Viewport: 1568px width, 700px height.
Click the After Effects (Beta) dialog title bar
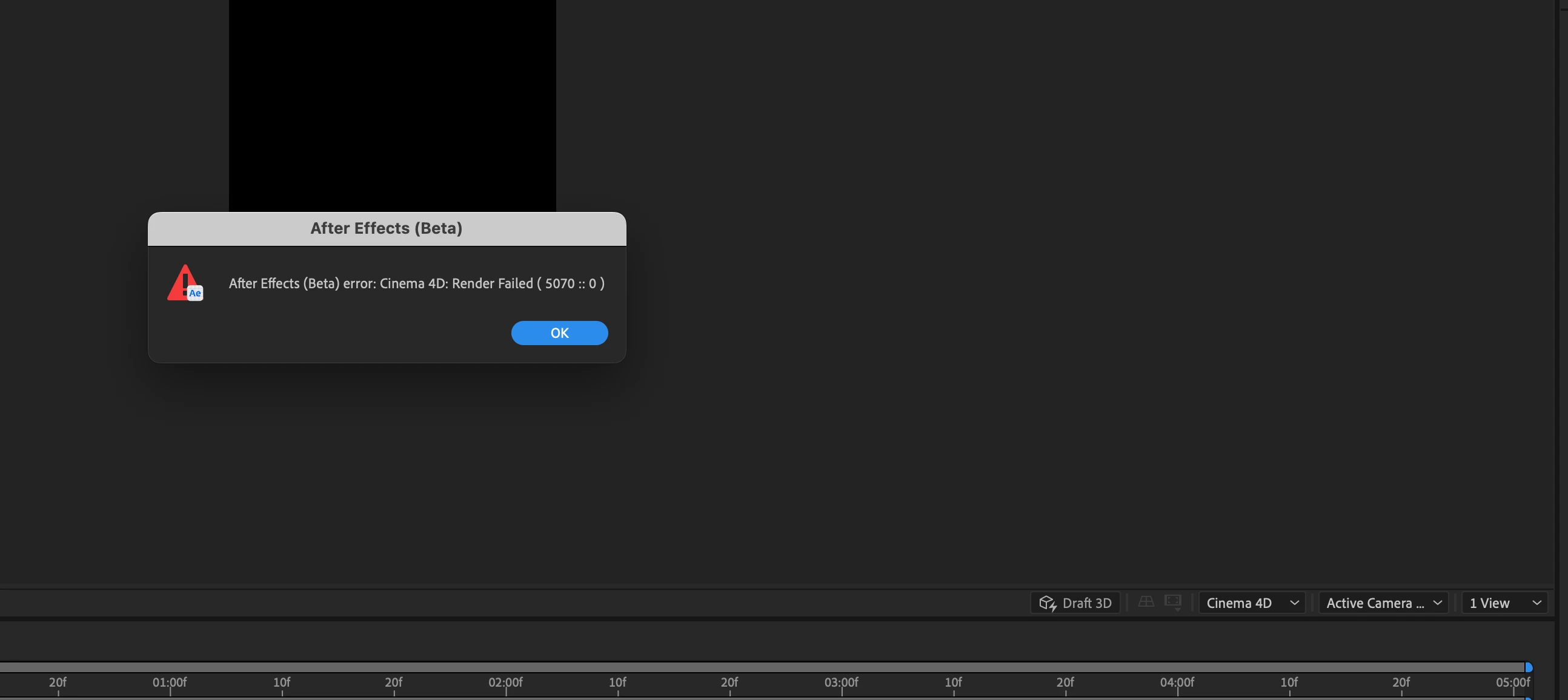[x=387, y=229]
